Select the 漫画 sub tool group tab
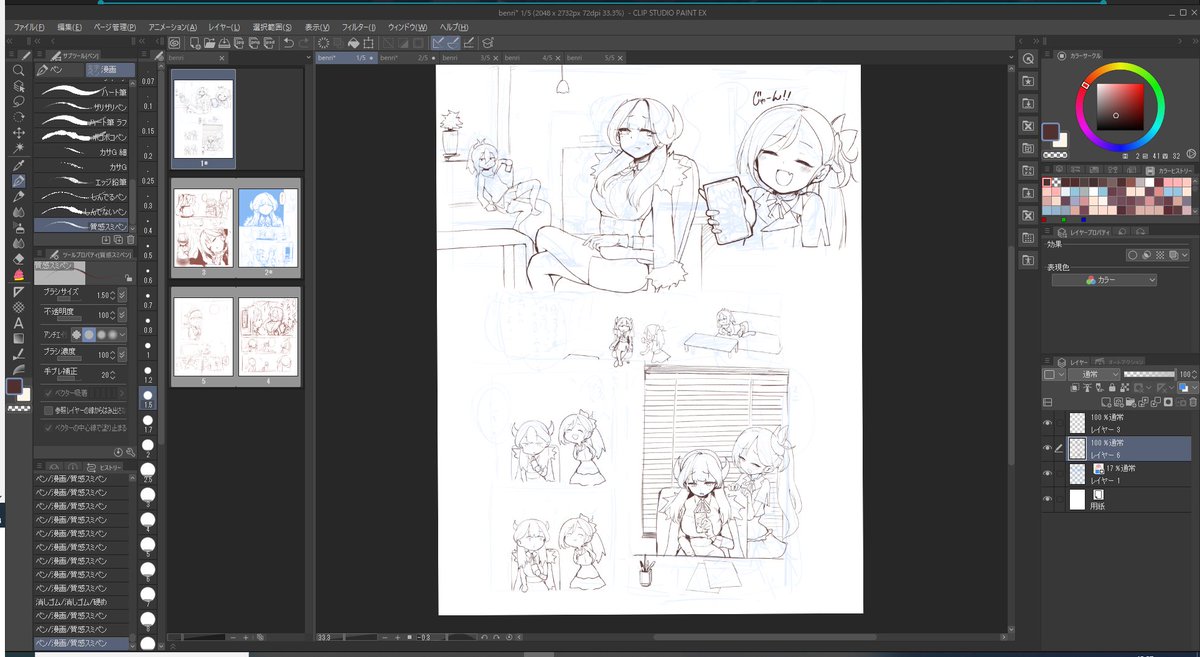This screenshot has width=1200, height=657. point(108,70)
